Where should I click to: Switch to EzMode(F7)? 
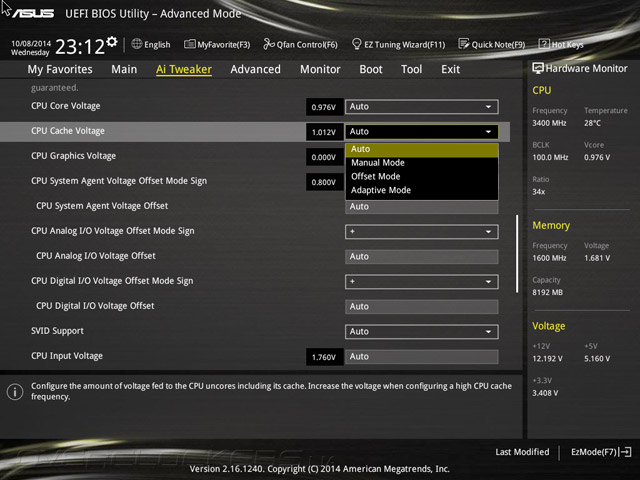click(x=601, y=452)
